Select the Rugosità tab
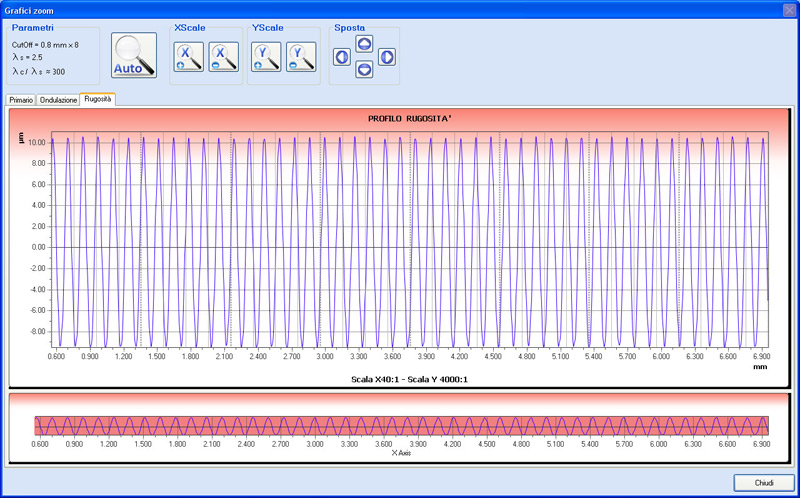 [x=98, y=99]
